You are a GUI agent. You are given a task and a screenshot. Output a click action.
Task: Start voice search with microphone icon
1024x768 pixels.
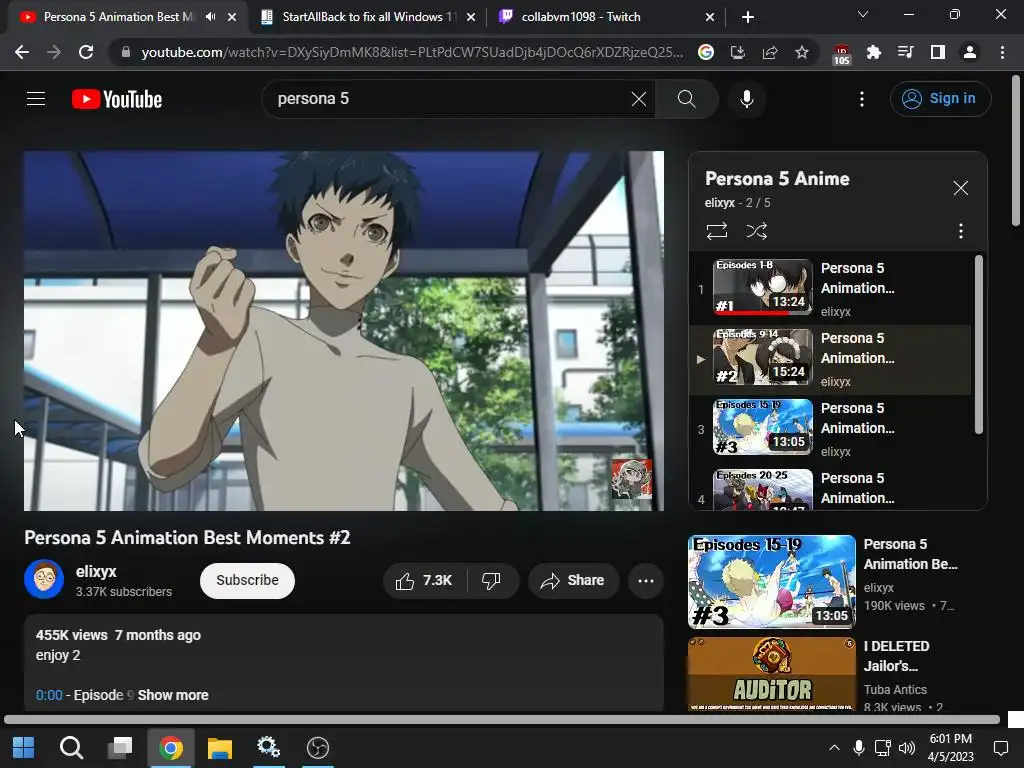tap(747, 99)
